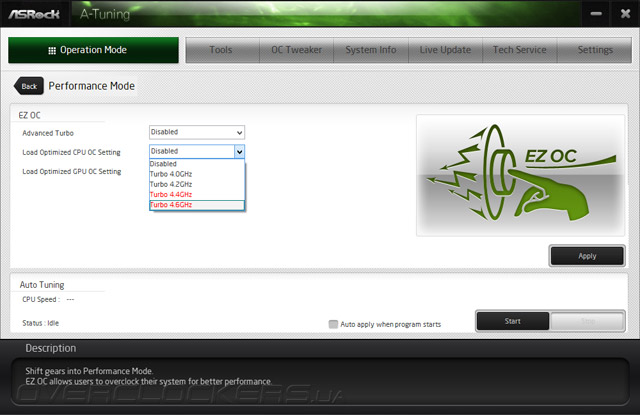Click the Status : Idle text
640x415 pixels.
[40, 323]
